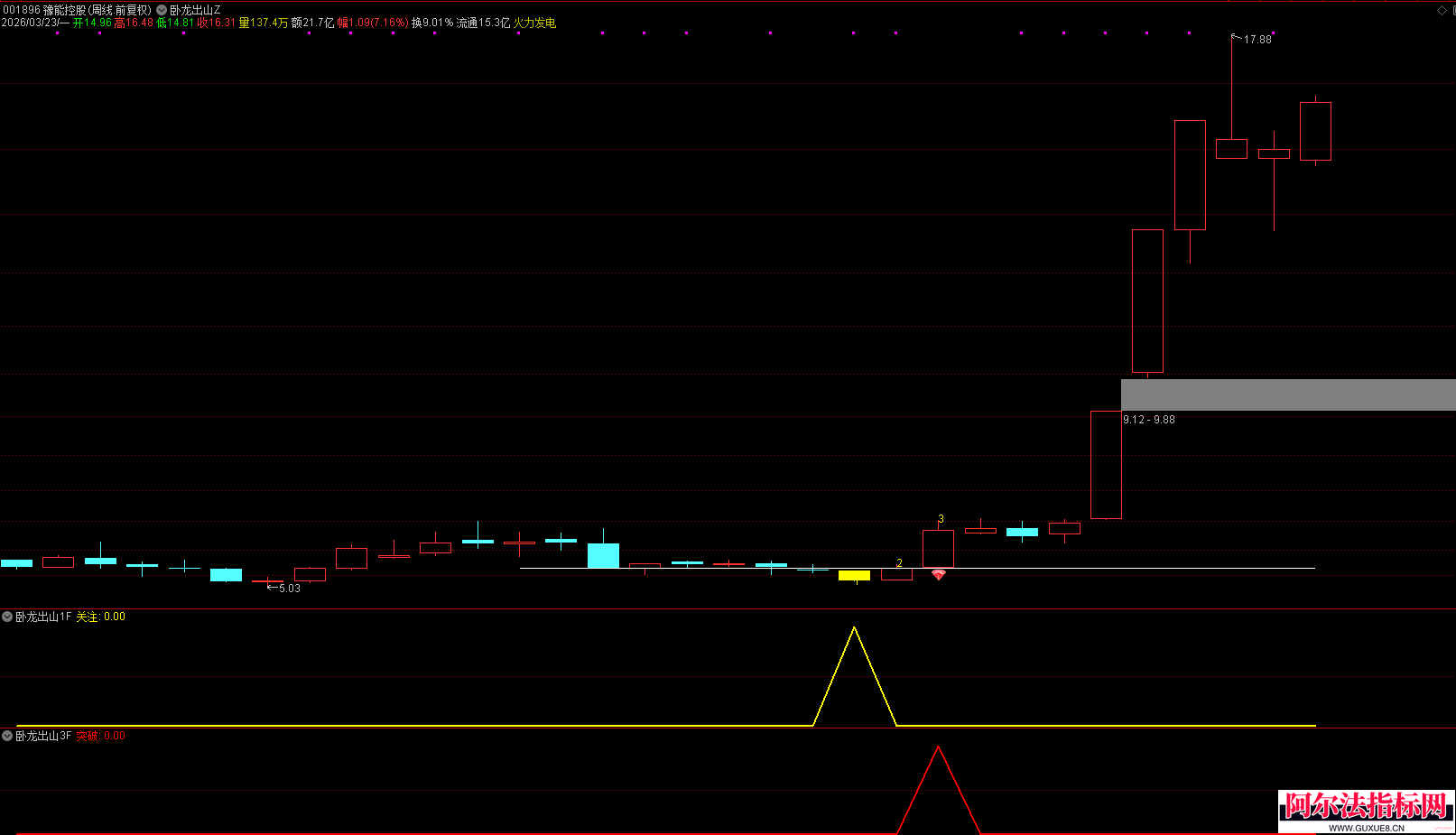Screen dimensions: 1456x835
Task: Select the small red candle labeled 2
Action: 896,574
